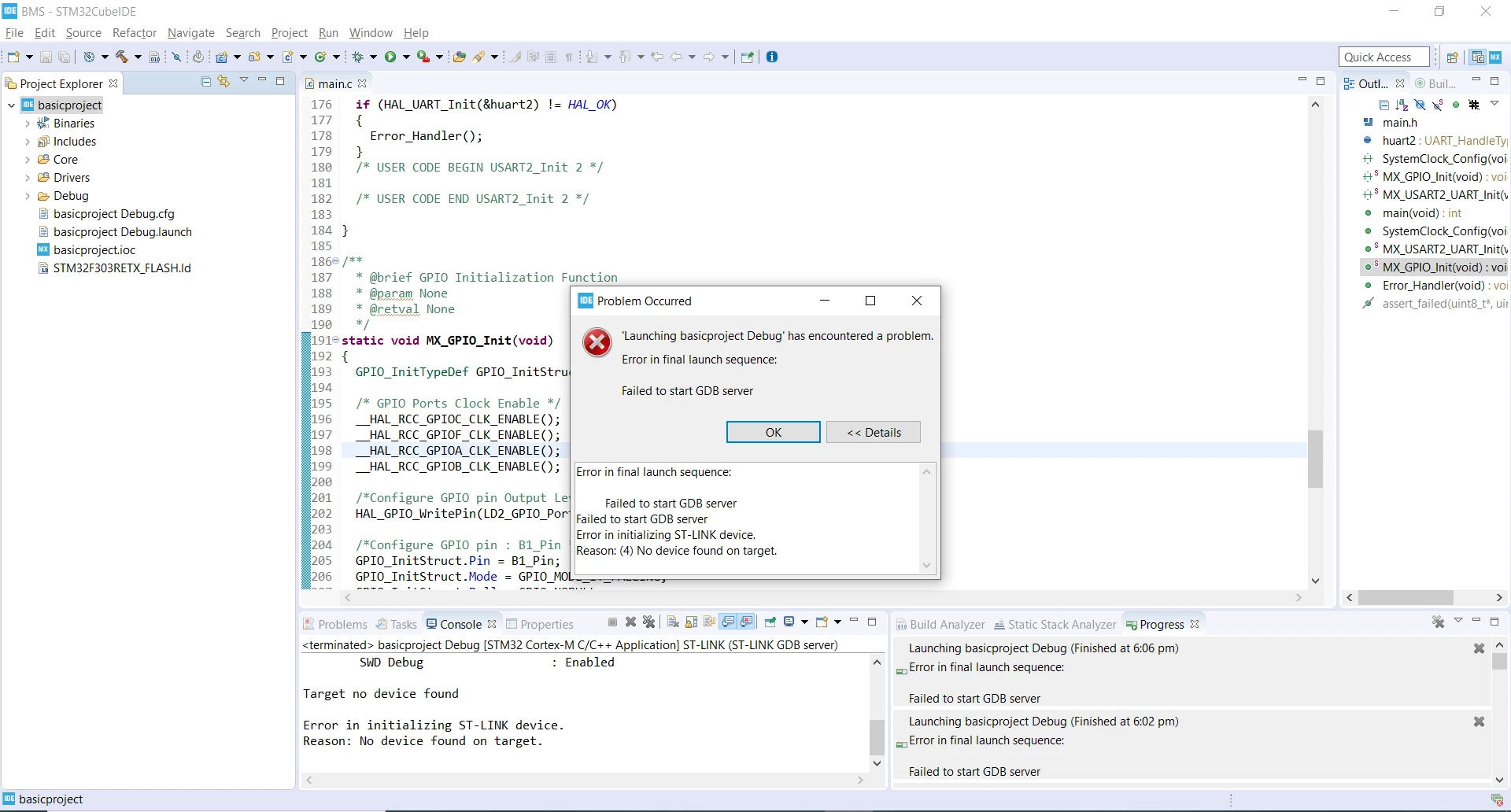
Task: Switch to the Problems tab
Action: click(x=336, y=624)
